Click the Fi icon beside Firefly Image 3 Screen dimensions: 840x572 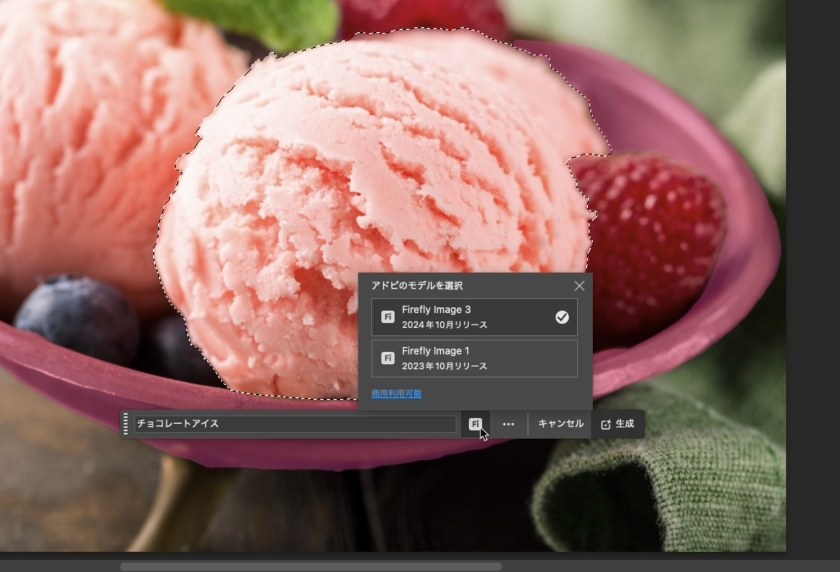coord(388,317)
